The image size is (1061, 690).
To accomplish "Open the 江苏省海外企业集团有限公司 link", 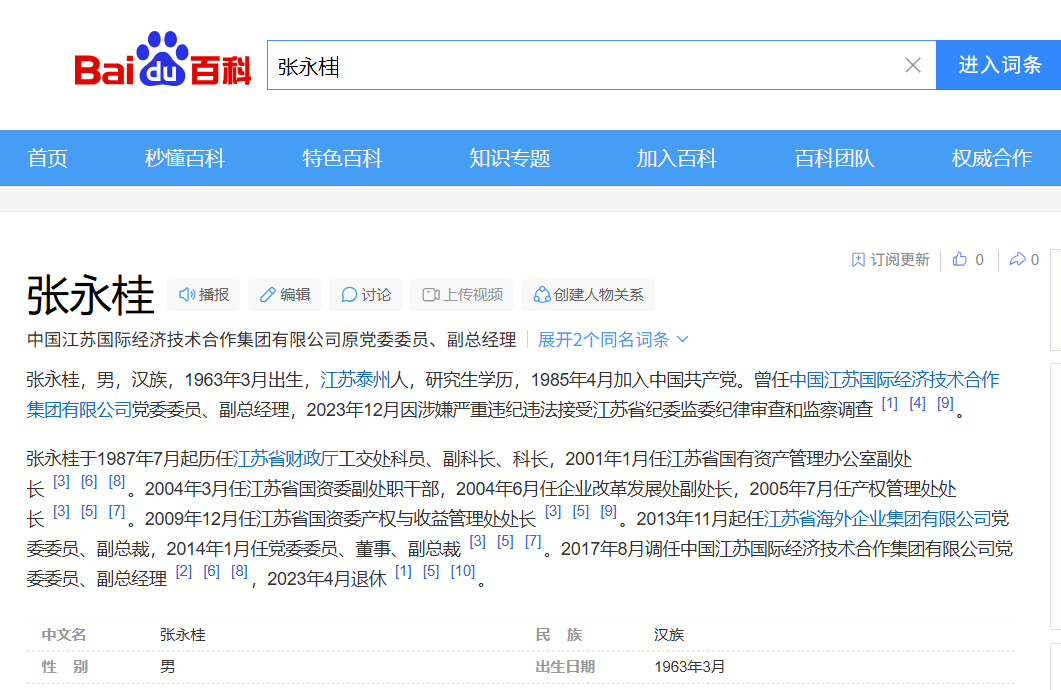I will 878,519.
